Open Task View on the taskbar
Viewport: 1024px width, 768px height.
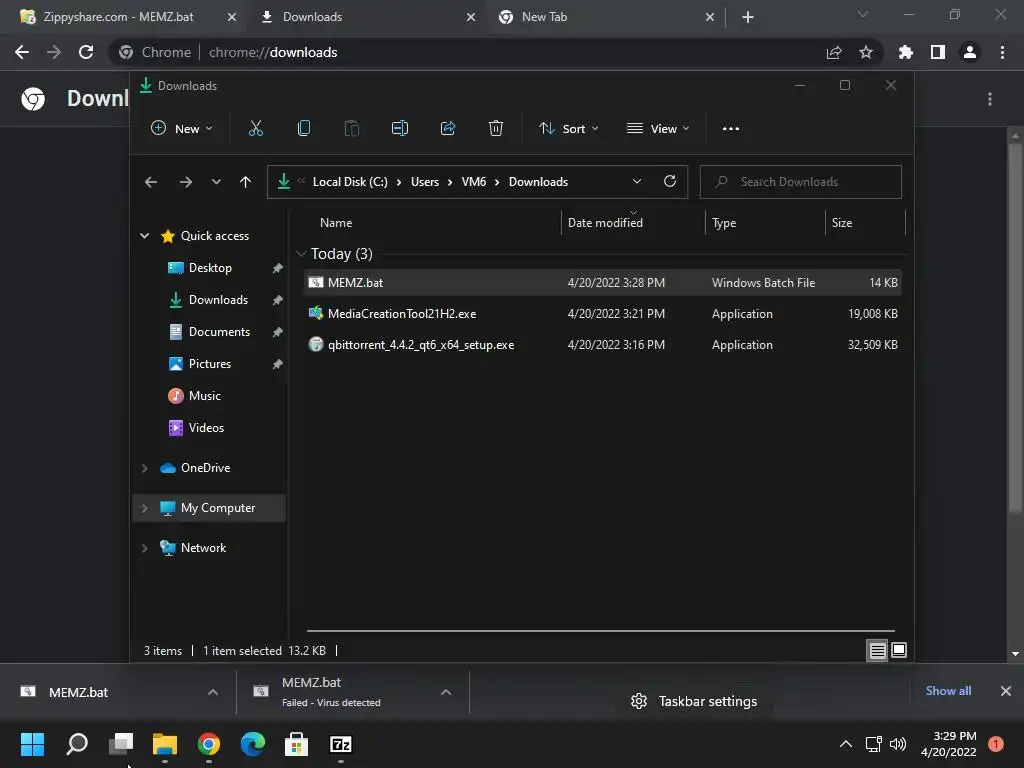(121, 744)
